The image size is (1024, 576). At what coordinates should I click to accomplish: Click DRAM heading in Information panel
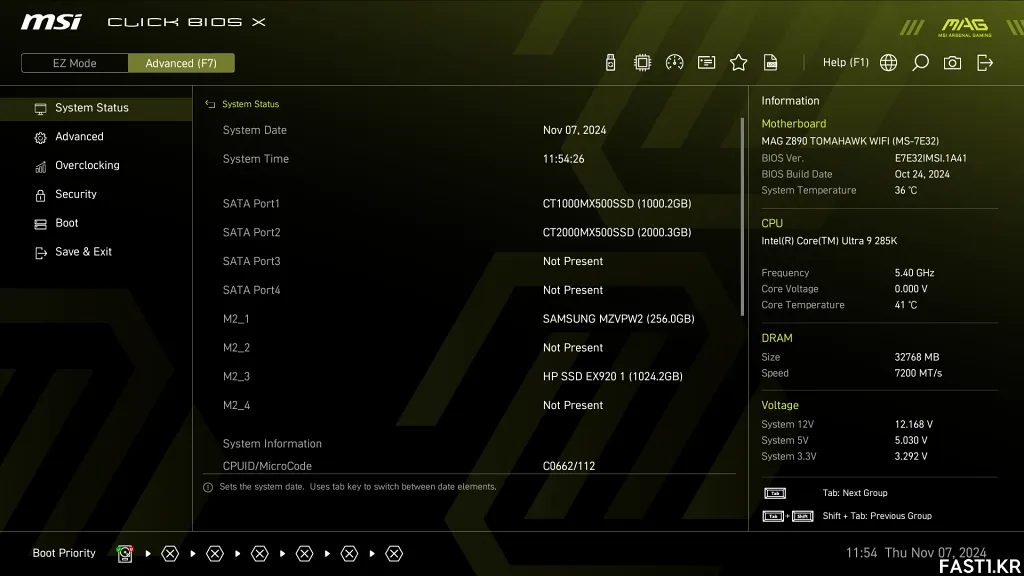(x=776, y=338)
